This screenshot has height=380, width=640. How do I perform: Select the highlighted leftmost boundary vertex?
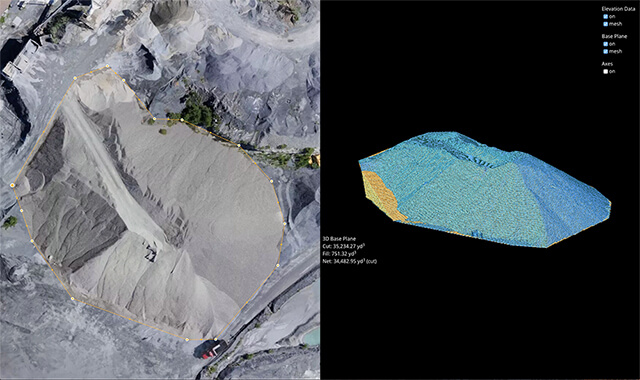pyautogui.click(x=13, y=185)
